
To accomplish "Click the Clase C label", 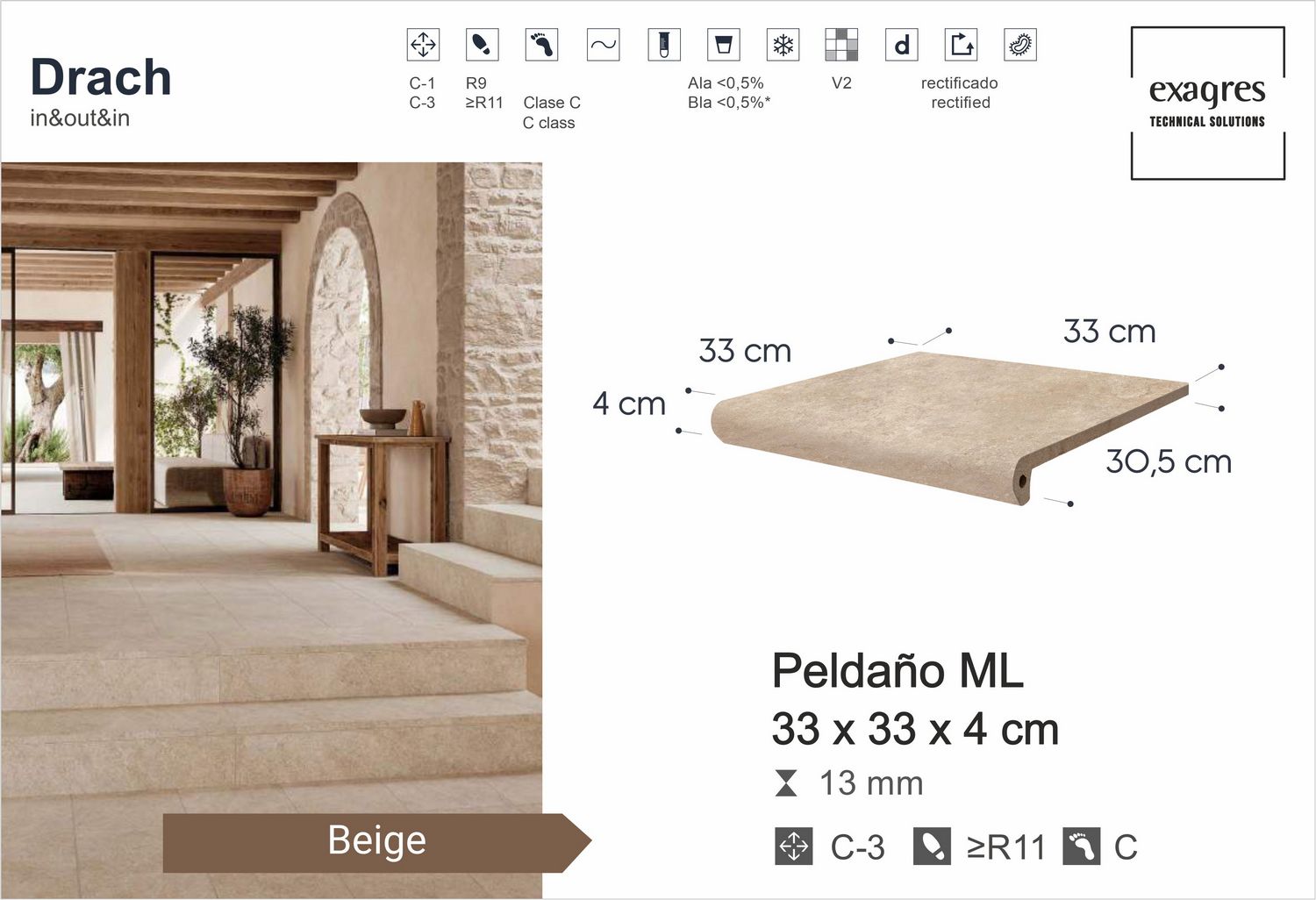I will [552, 103].
